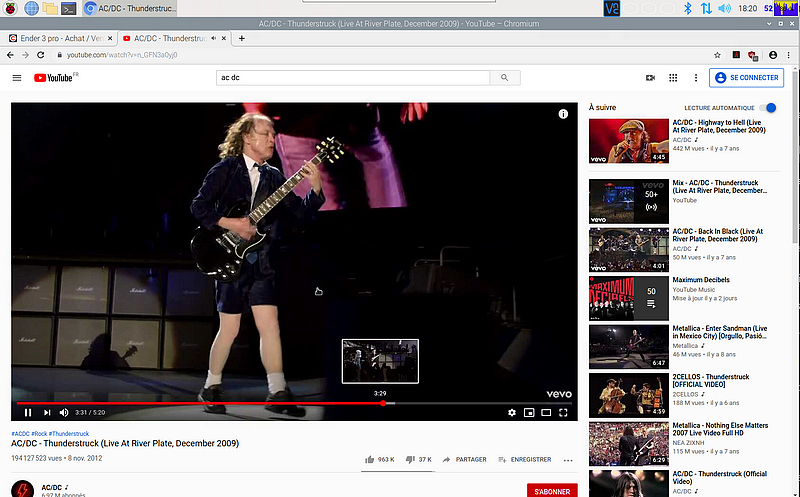Screen dimensions: 800x497
Task: Open the #Thunderstruck hashtag link
Action: 69,434
